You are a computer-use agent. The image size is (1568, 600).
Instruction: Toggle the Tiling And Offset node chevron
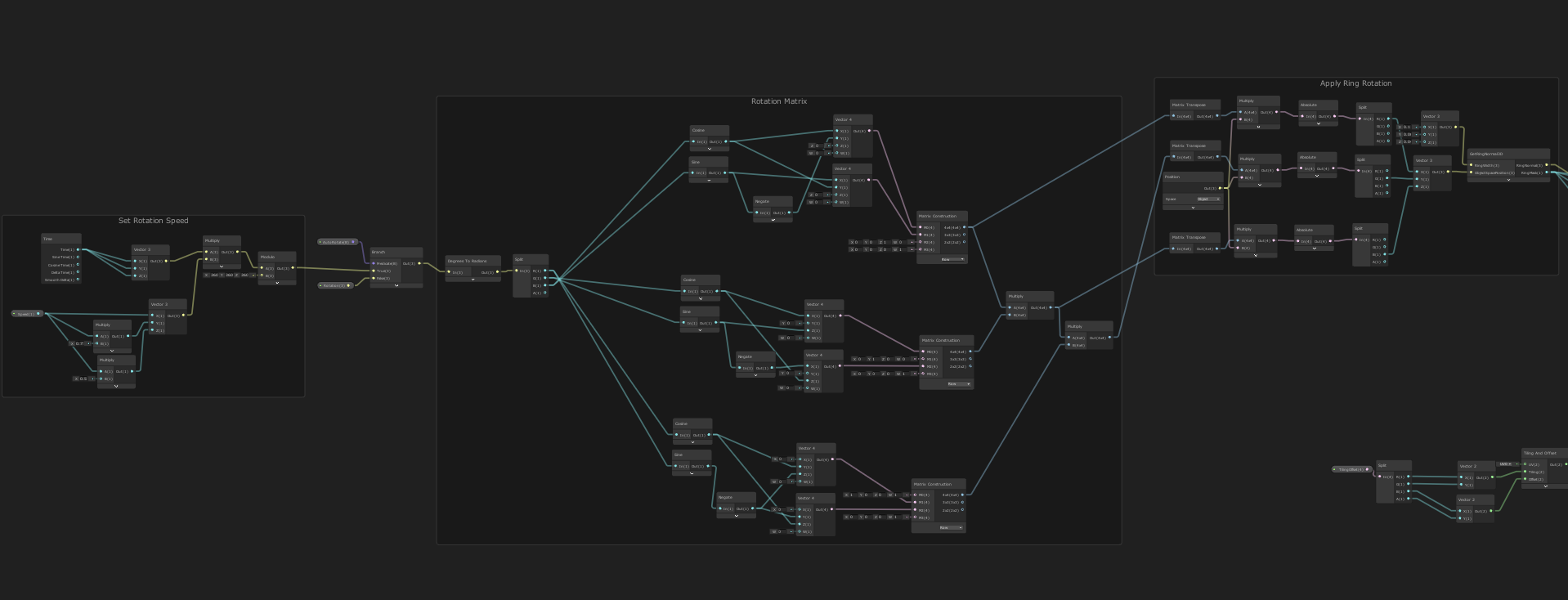pyautogui.click(x=1545, y=486)
